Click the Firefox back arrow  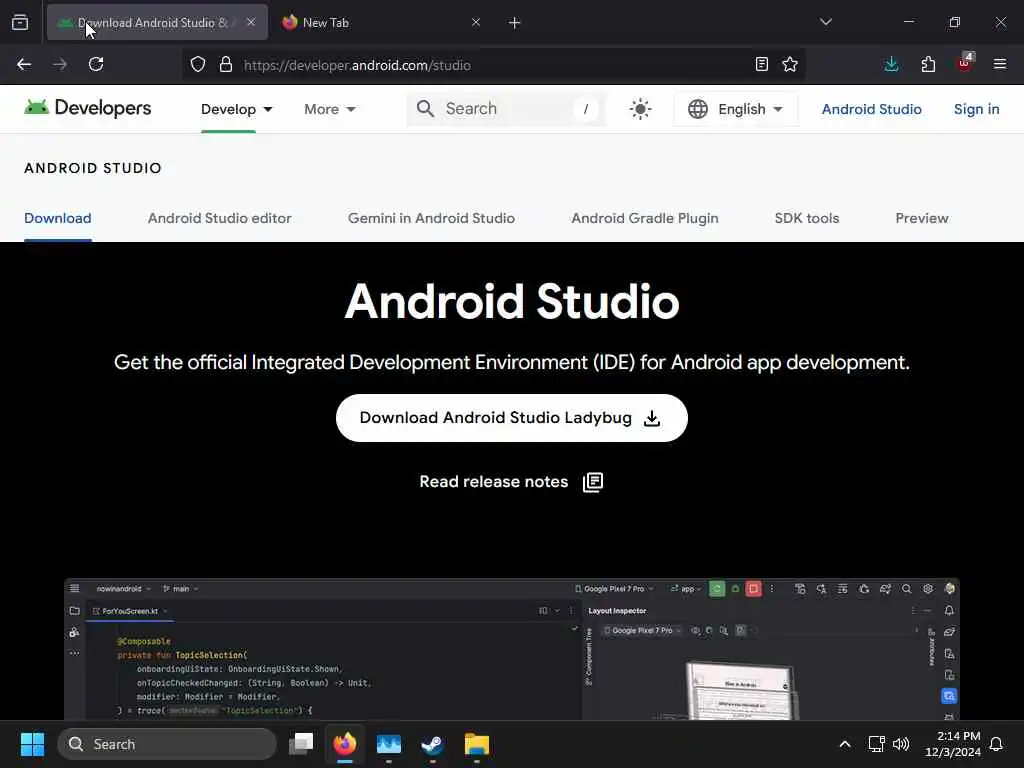24,64
